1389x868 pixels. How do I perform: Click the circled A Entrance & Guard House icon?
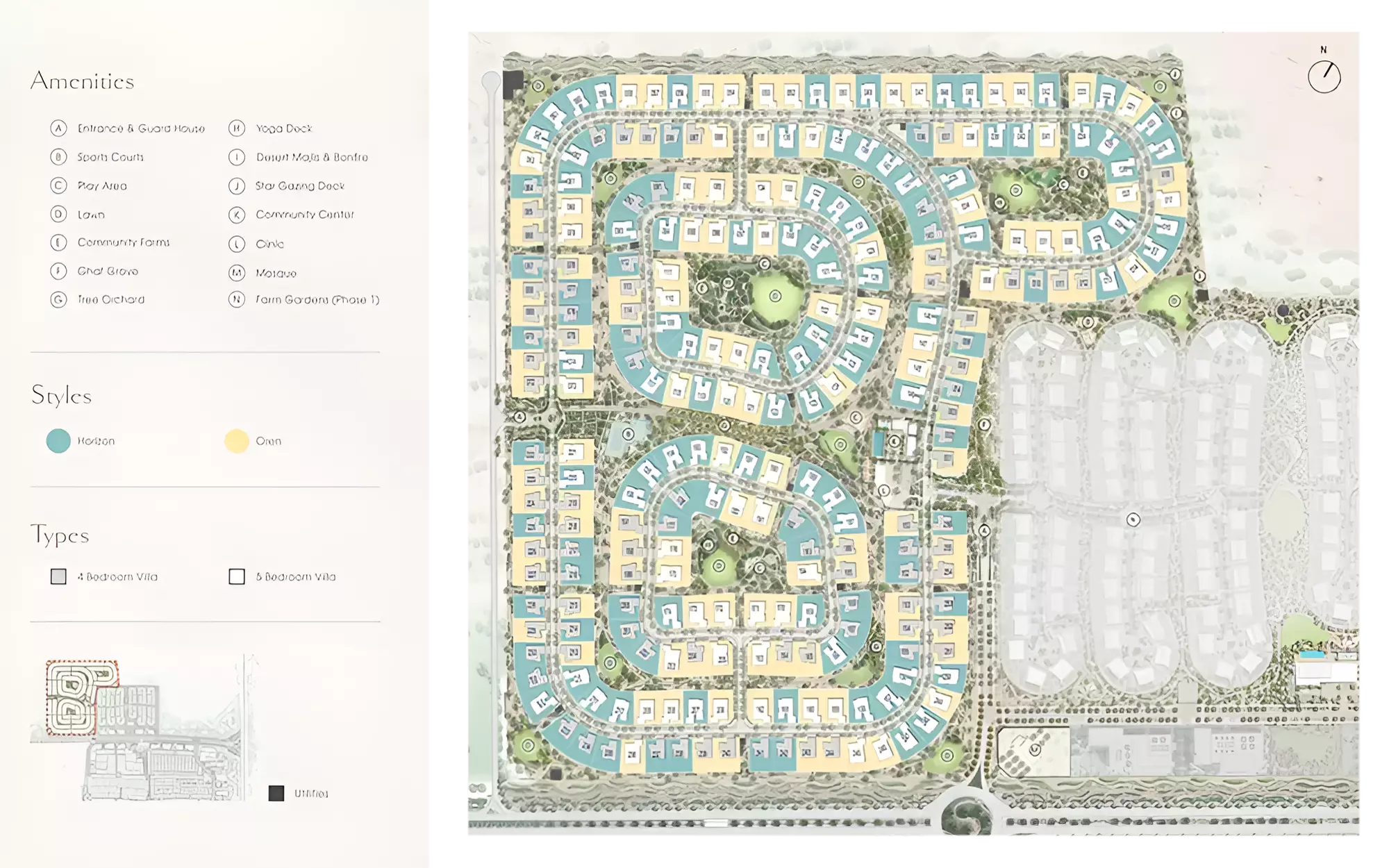pos(58,128)
